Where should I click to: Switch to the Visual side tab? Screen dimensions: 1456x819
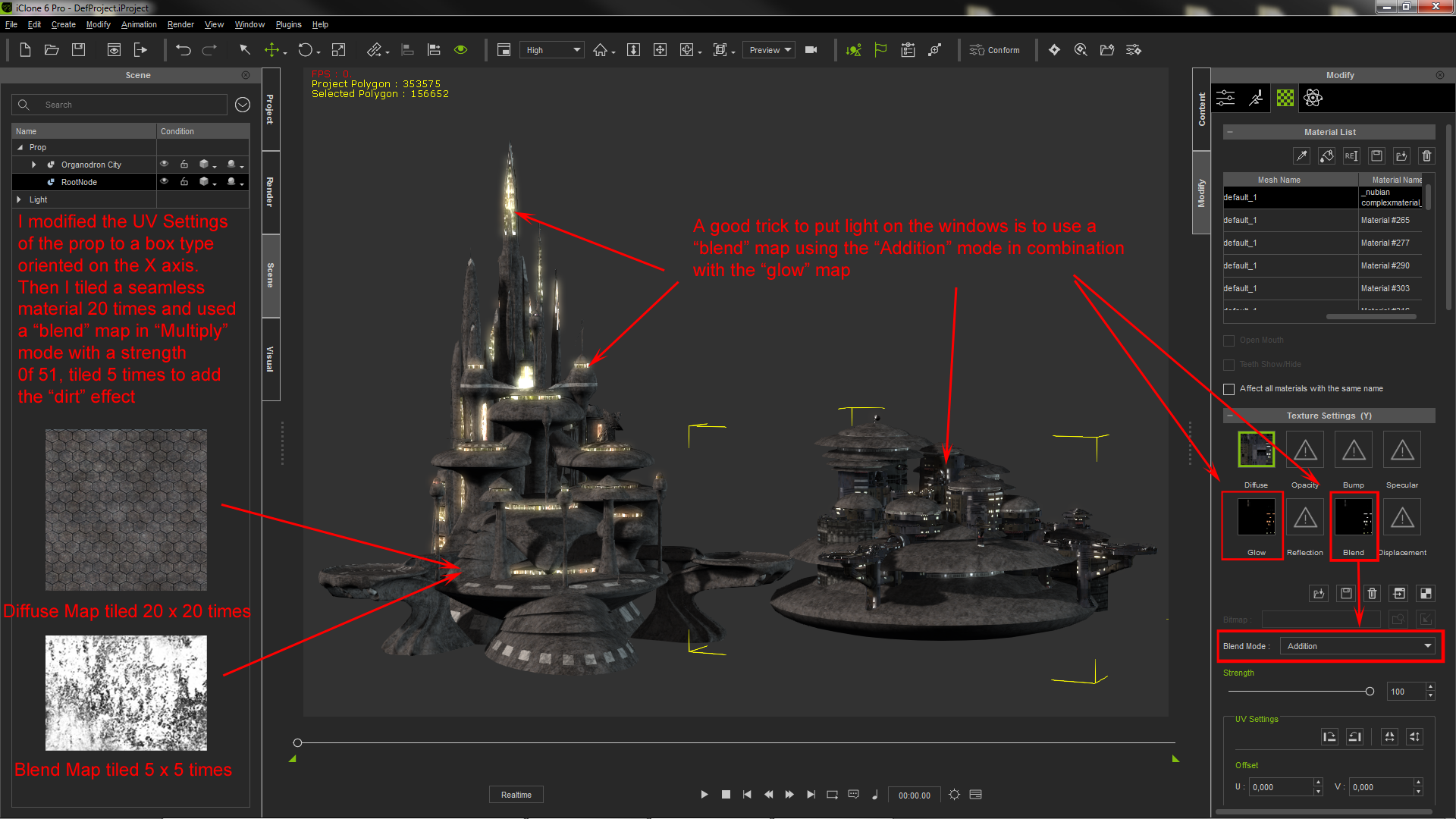click(271, 359)
